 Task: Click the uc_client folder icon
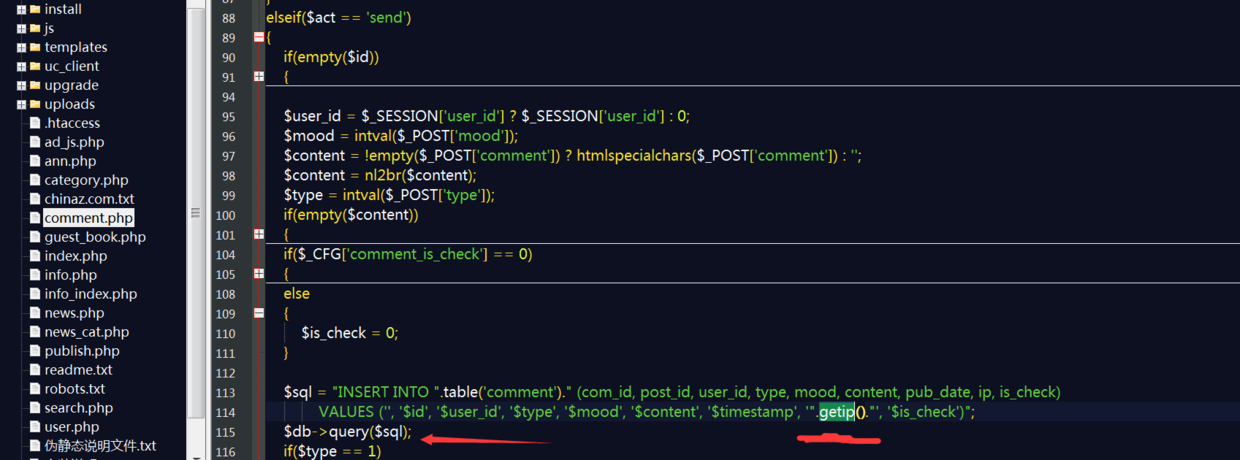click(35, 66)
